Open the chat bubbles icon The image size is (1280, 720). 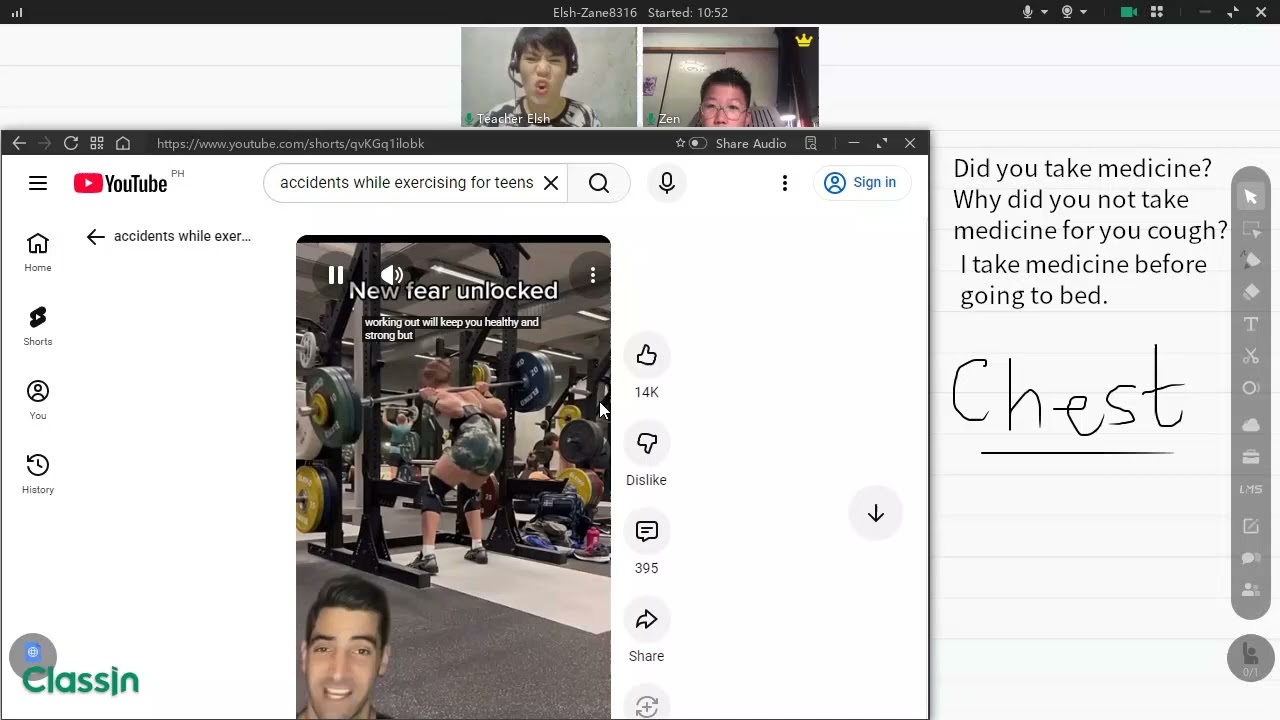[x=1251, y=558]
